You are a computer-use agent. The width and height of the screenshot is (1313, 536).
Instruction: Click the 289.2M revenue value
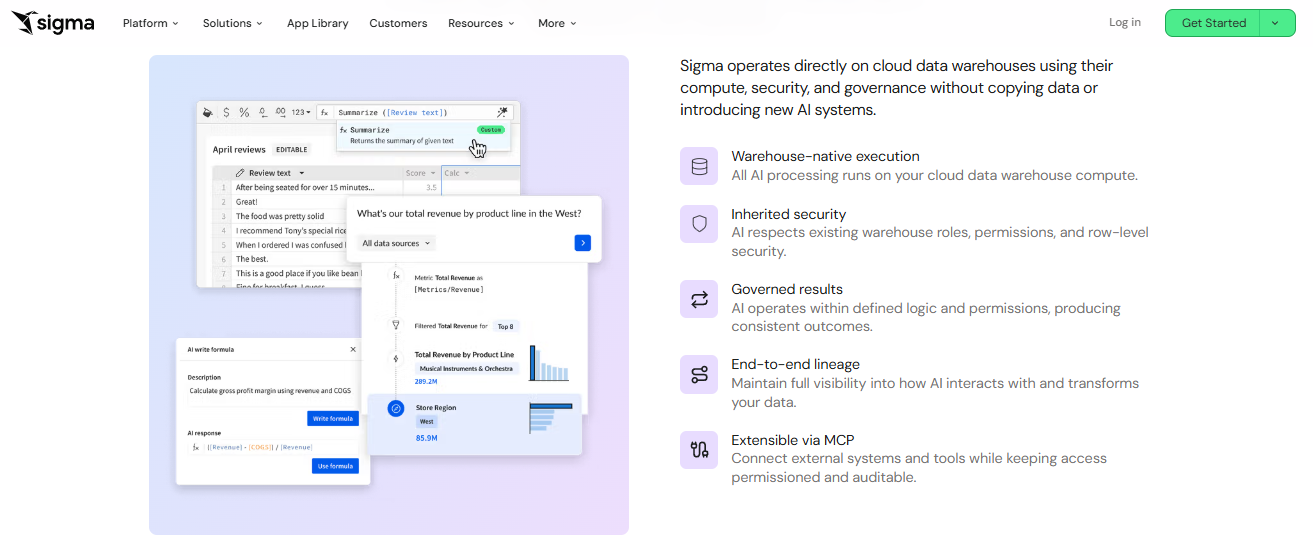click(426, 382)
